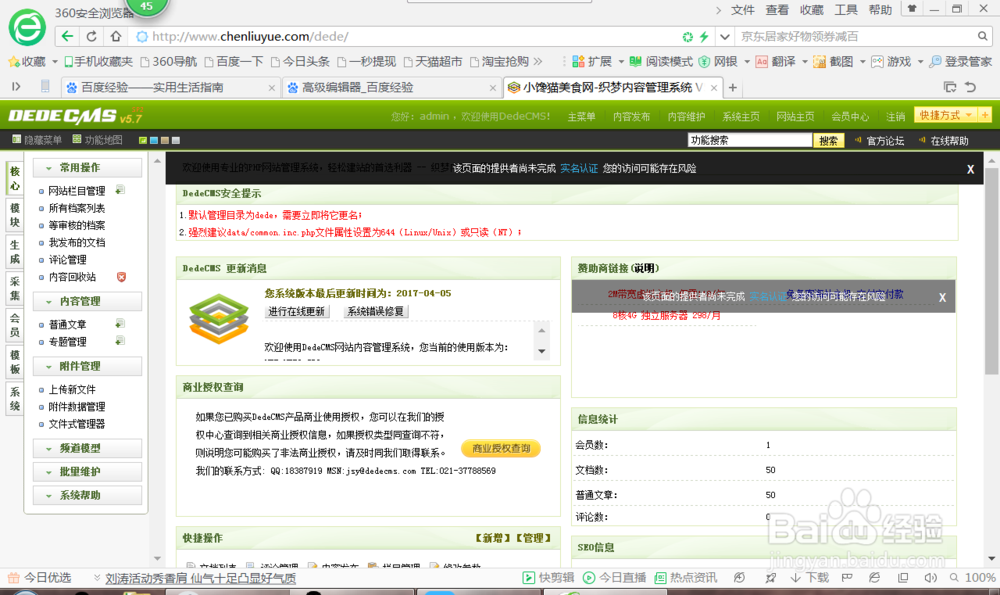Open the 快捷方式 dropdown
This screenshot has height=595, width=1000.
pos(945,115)
